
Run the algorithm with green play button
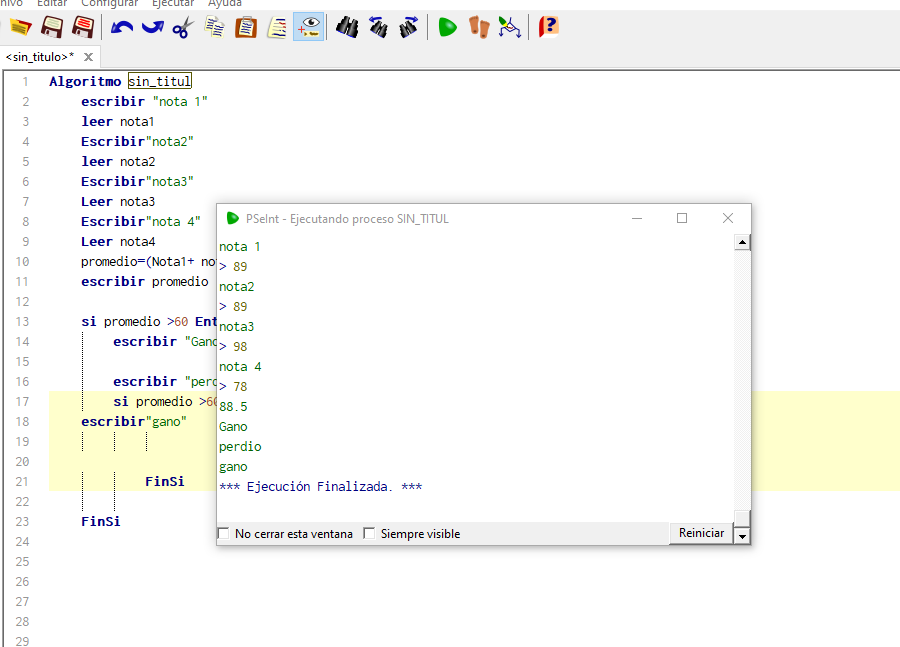[447, 27]
